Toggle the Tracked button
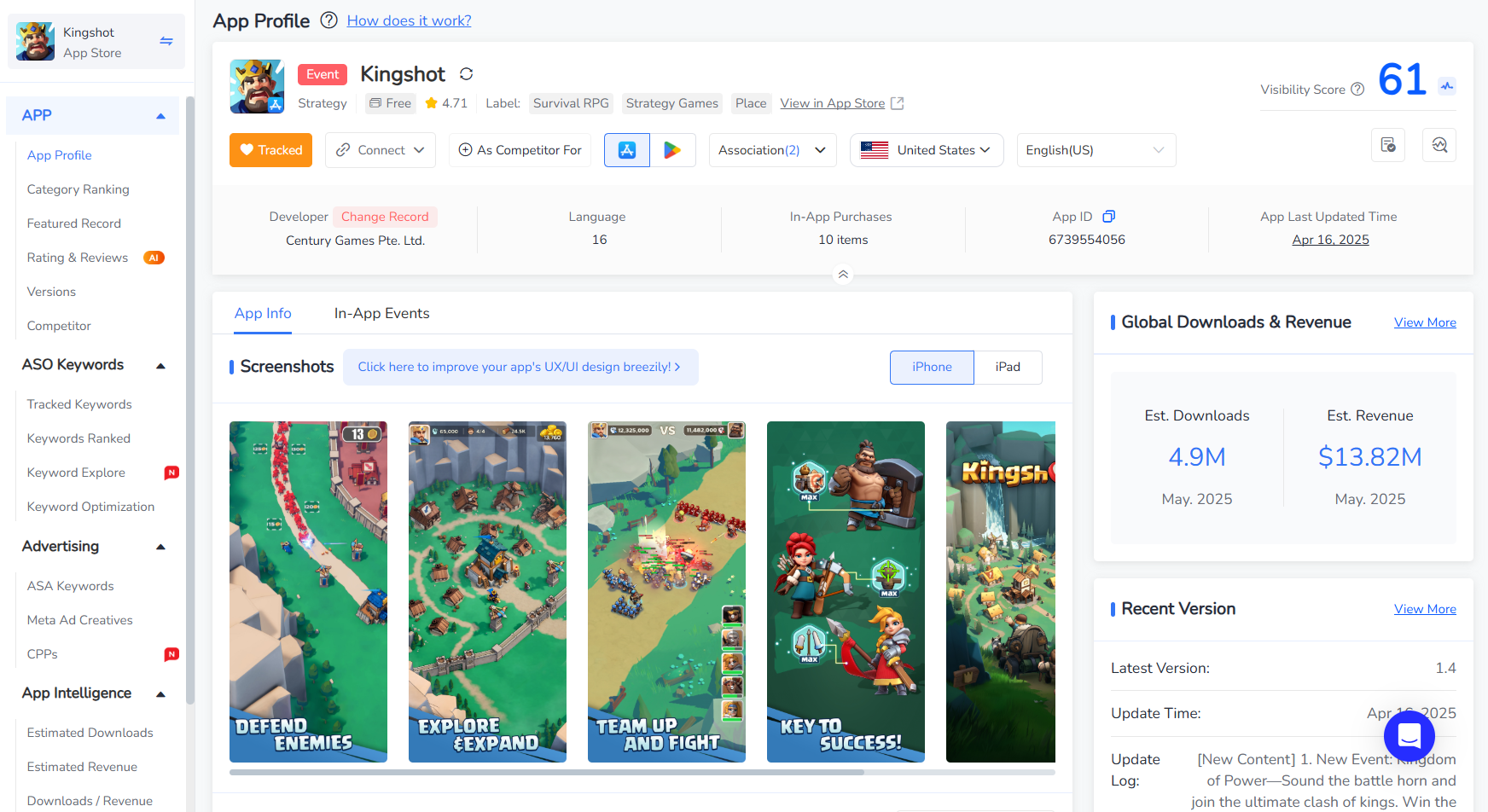Viewport: 1488px width, 812px height. [270, 150]
